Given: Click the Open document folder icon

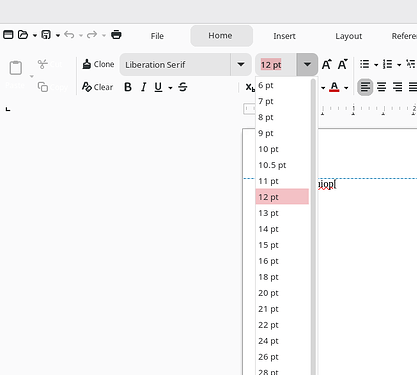Looking at the screenshot, I should coord(23,35).
